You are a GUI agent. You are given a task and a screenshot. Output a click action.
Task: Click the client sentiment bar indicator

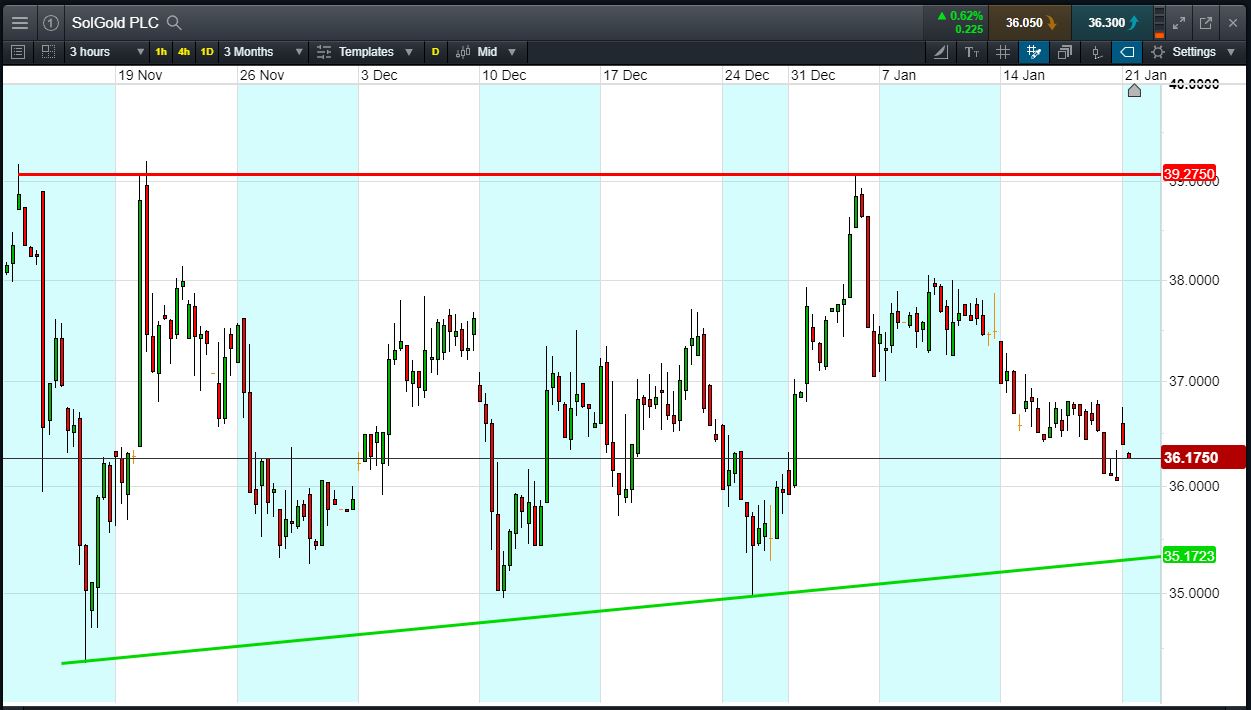1159,22
